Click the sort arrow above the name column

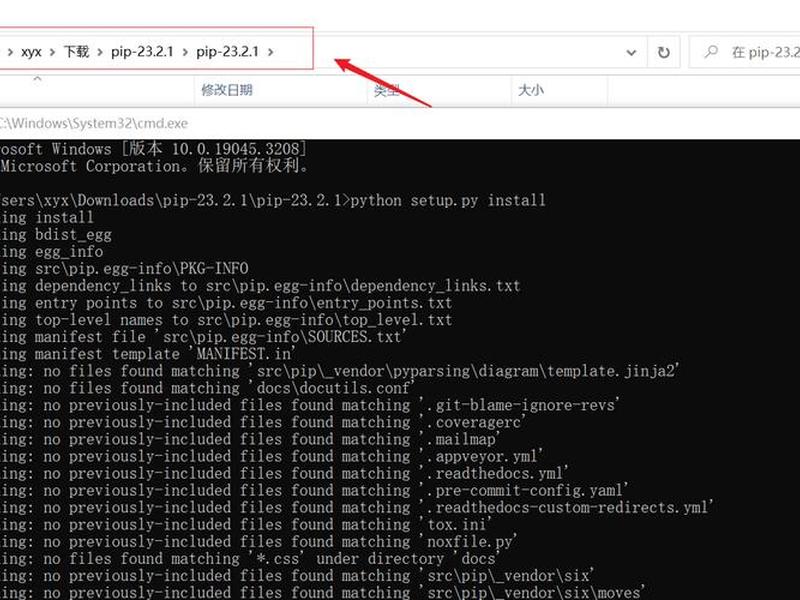pyautogui.click(x=37, y=79)
